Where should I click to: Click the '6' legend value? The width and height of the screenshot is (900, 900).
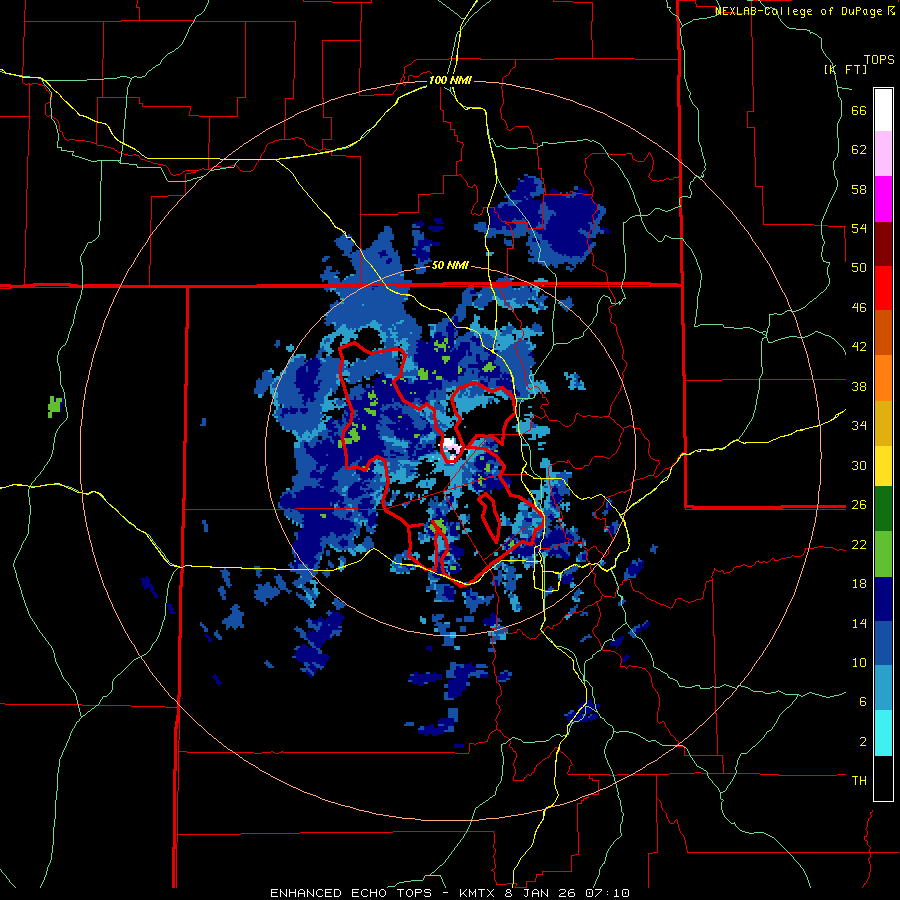pos(863,701)
